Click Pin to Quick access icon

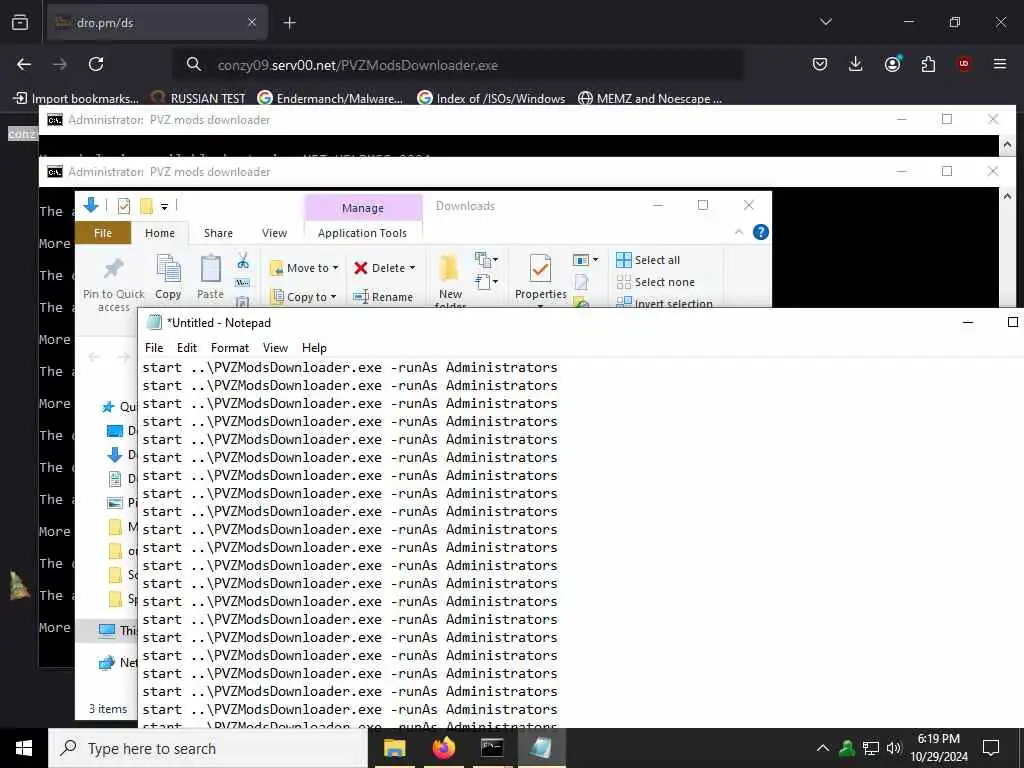pos(114,283)
